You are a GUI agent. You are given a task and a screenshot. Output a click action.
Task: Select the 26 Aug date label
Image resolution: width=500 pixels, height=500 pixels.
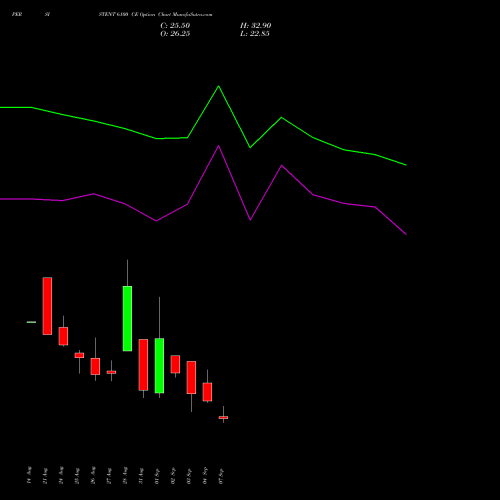click(x=93, y=476)
